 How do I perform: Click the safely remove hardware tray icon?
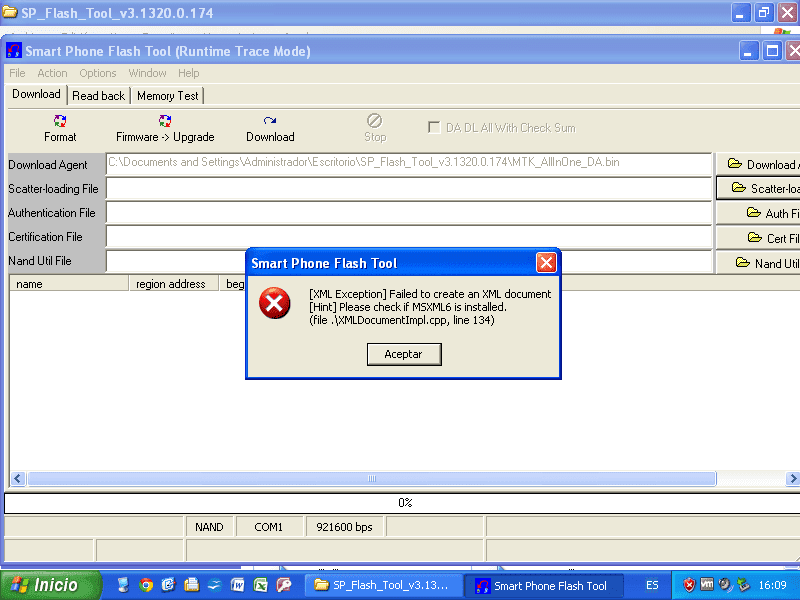743,585
